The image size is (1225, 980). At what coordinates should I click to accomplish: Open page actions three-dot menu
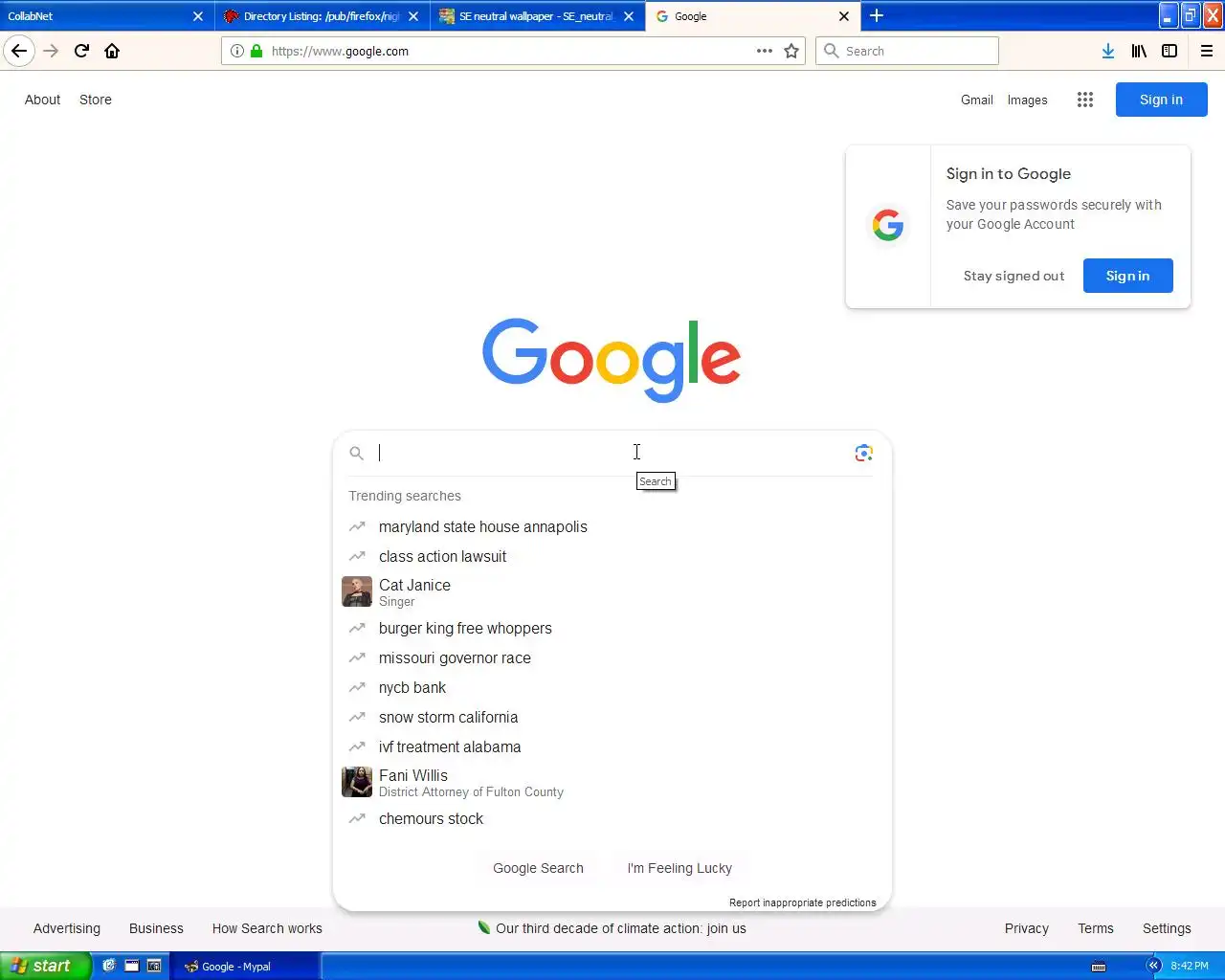click(x=764, y=51)
